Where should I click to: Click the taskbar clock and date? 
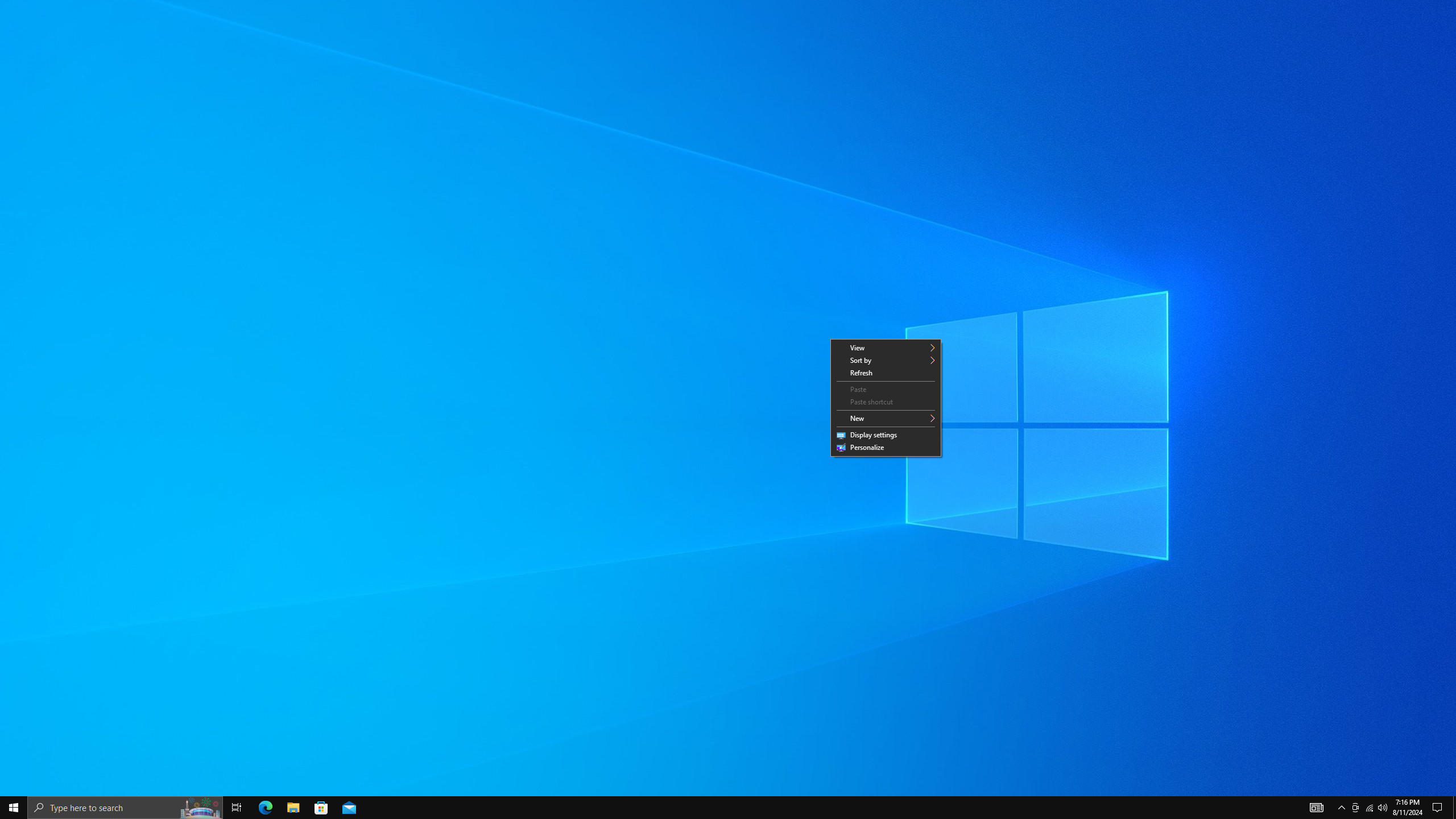click(1407, 807)
